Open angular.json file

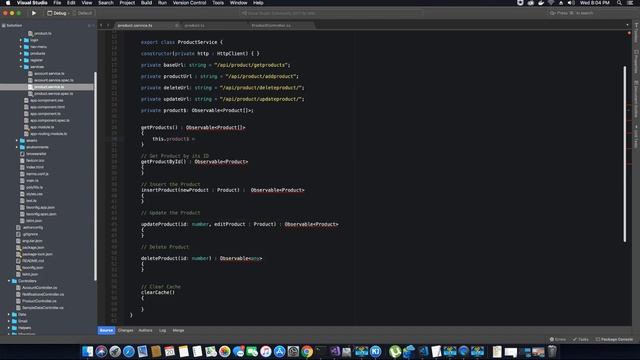point(32,241)
